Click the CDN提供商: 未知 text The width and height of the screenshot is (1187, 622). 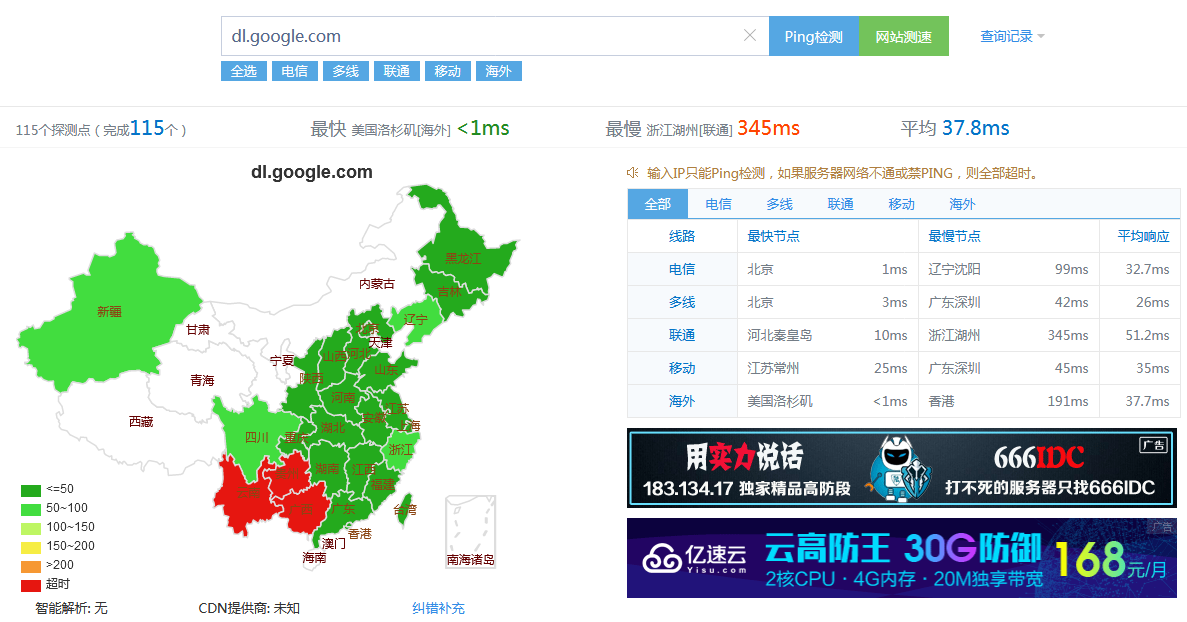(249, 608)
